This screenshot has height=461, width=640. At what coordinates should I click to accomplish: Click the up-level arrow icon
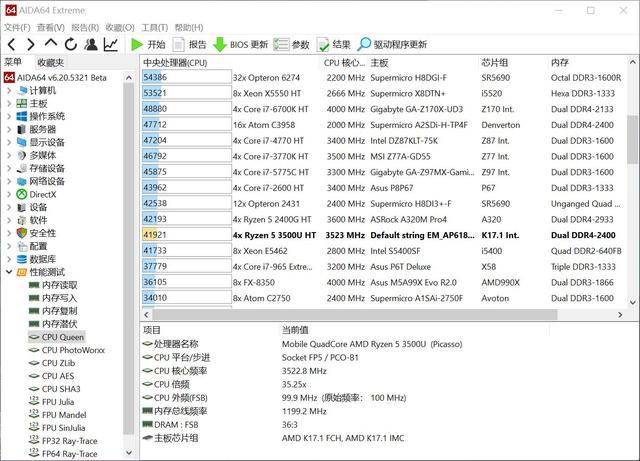tap(51, 43)
